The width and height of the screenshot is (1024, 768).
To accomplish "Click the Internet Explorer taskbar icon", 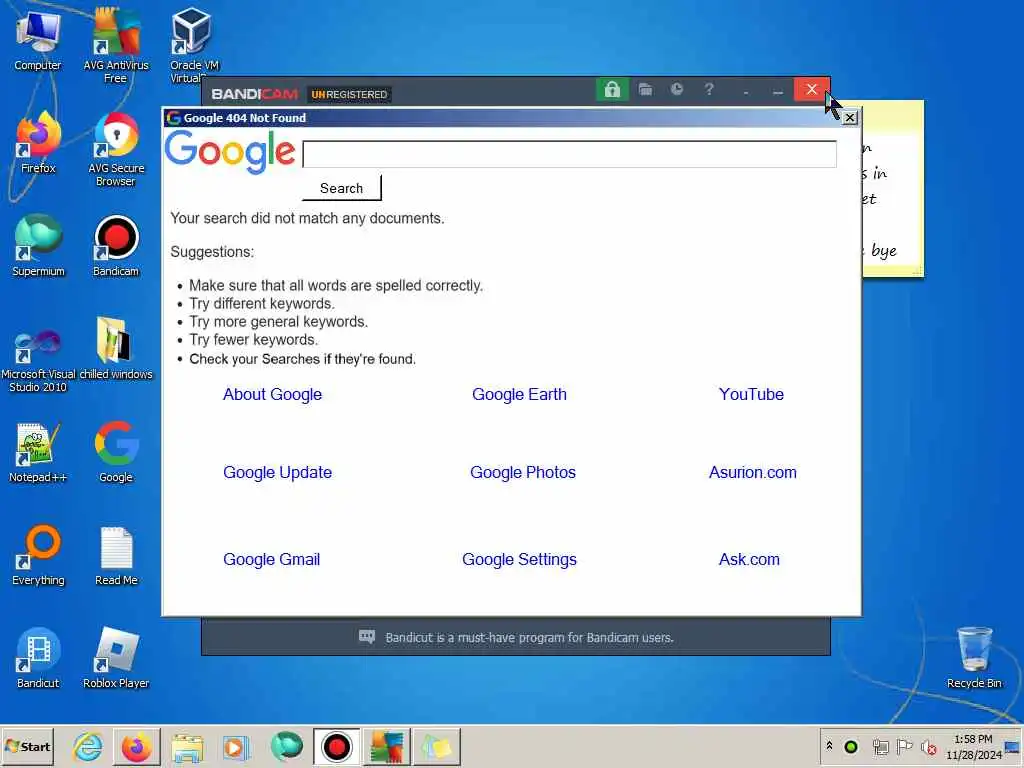I will click(x=88, y=746).
